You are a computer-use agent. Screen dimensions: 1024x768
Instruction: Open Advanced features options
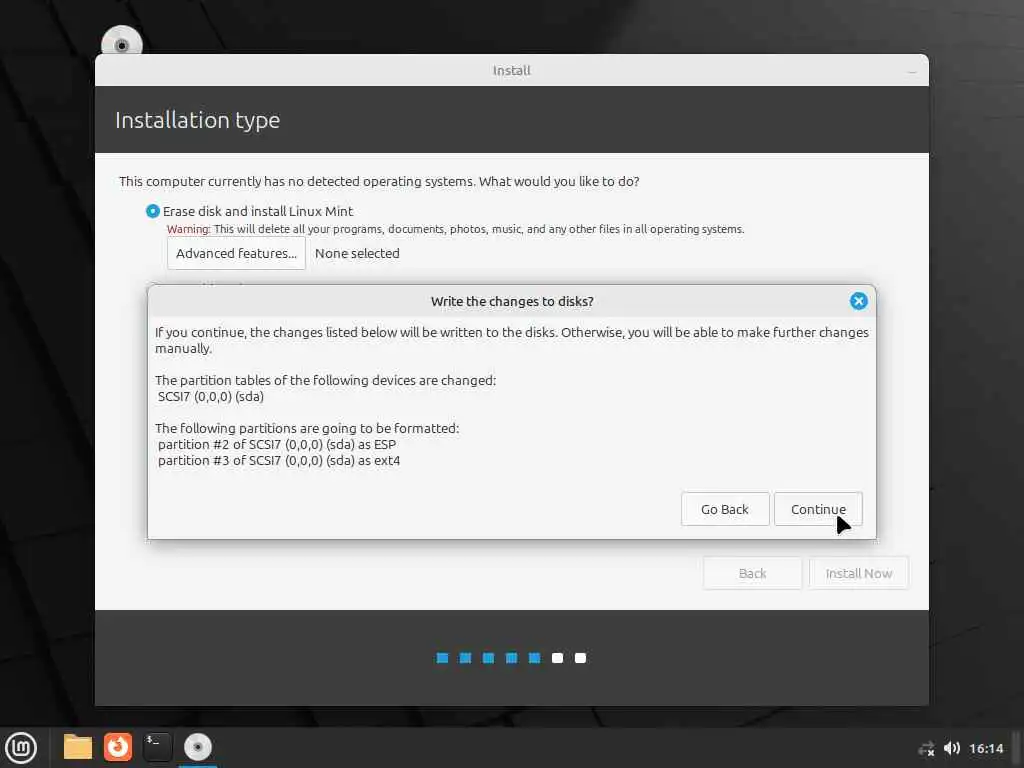(236, 253)
